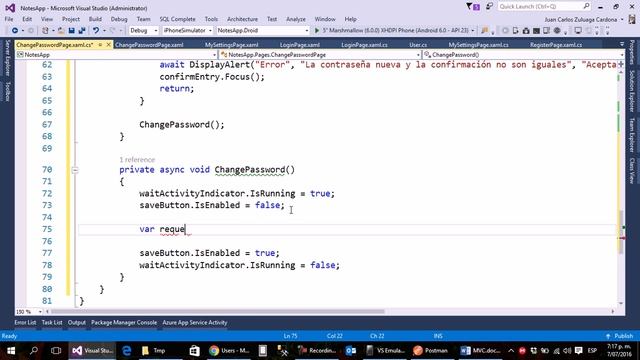Click the 1 reference CodeLens link

[137, 160]
